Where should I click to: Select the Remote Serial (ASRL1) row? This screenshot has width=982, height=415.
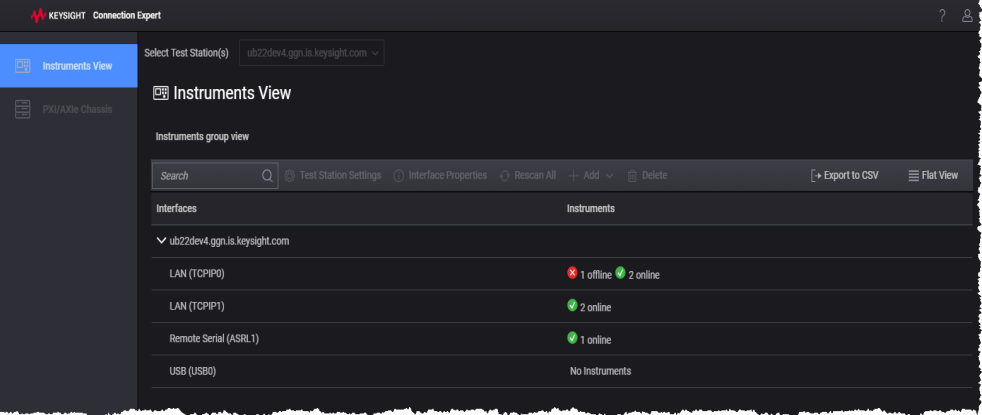[x=561, y=339]
